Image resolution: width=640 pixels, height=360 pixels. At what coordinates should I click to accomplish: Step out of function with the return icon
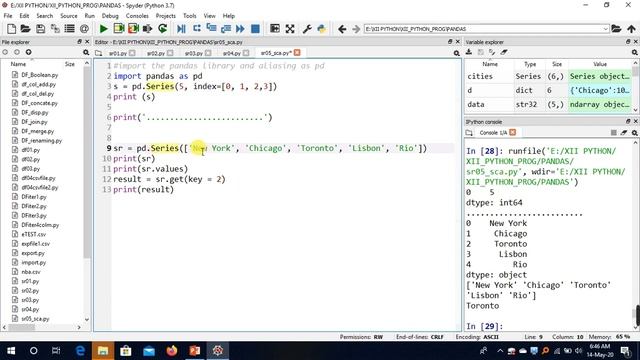pos(226,29)
